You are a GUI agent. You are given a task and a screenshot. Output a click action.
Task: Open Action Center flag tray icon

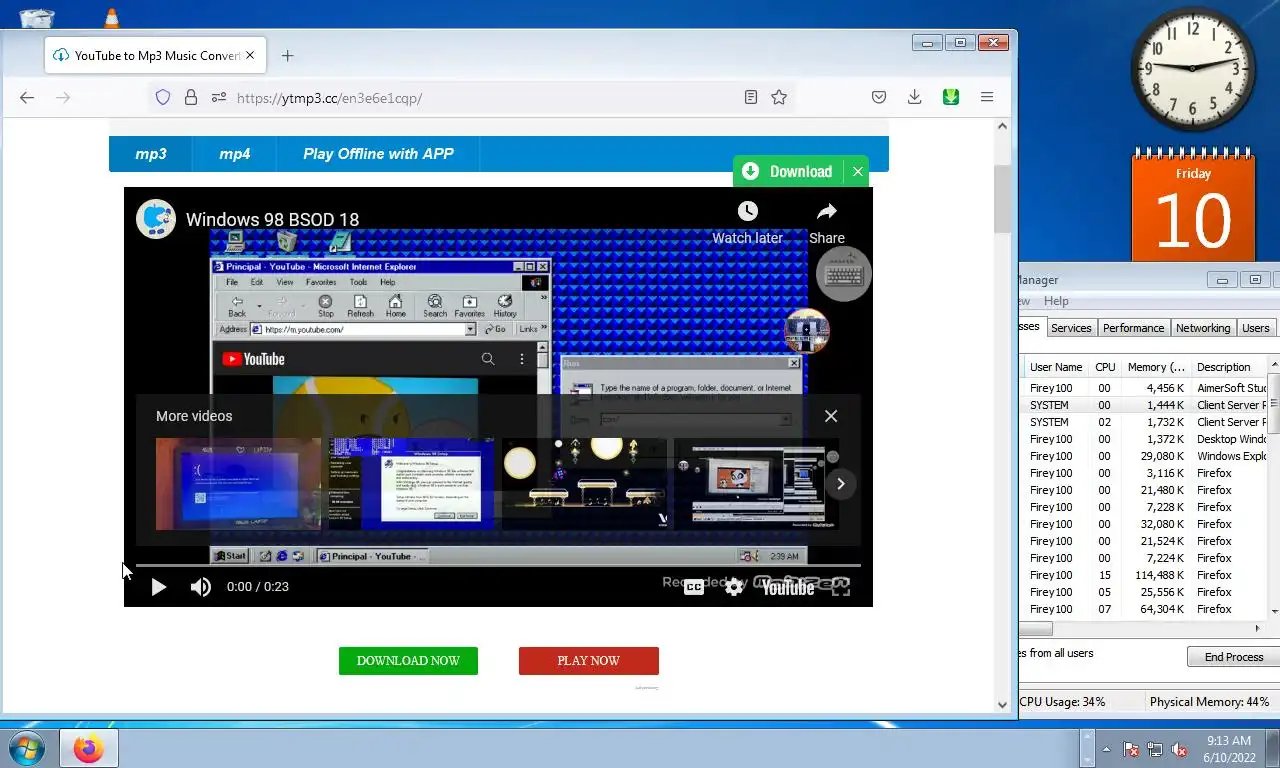click(1131, 749)
